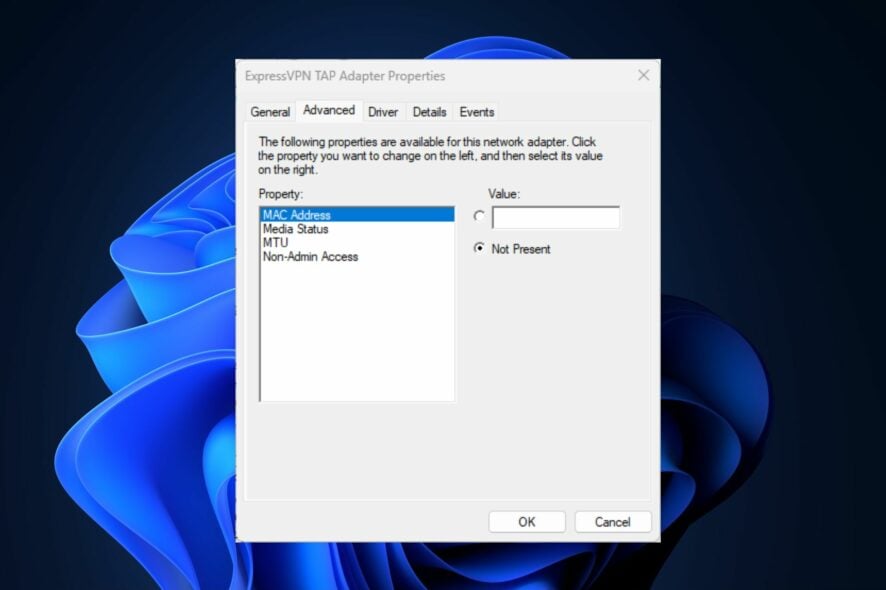Enable the Not Present option
The height and width of the screenshot is (590, 886).
coord(479,249)
